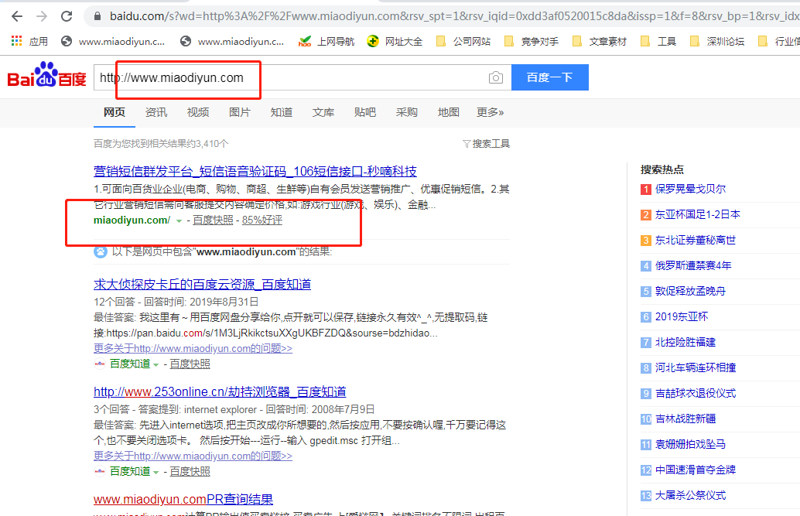Open hot search 袁姗姗拍戏坠马
This screenshot has width=800, height=516.
click(690, 445)
